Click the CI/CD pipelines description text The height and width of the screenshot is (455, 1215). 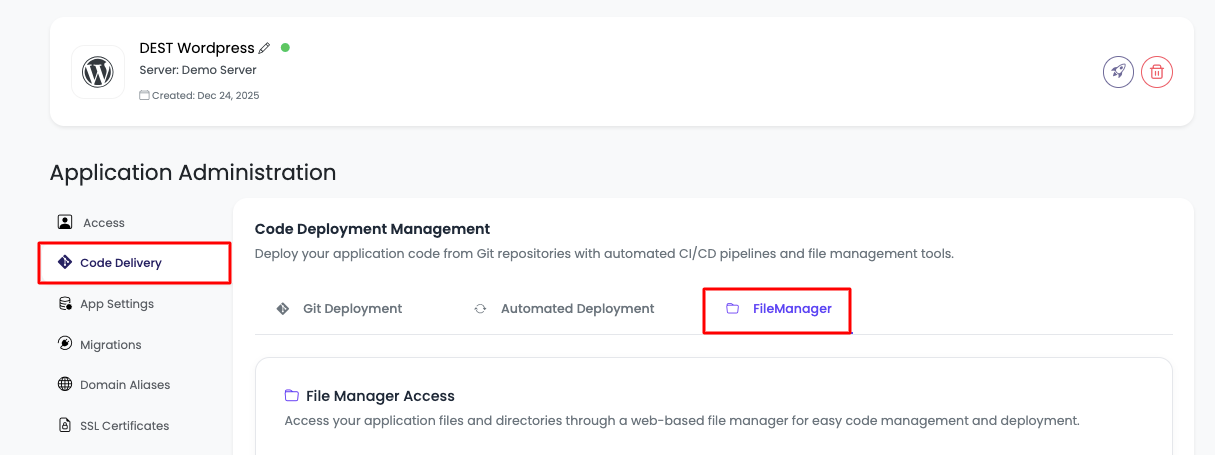click(604, 254)
